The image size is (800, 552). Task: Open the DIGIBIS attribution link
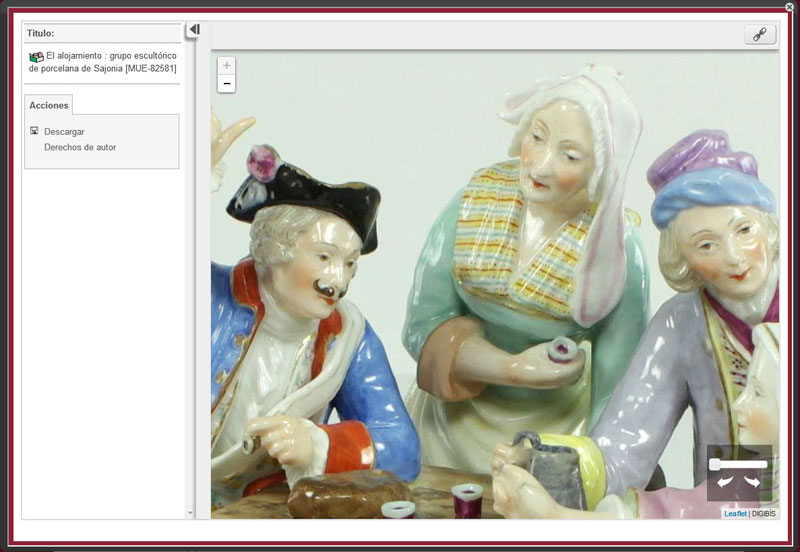point(763,514)
